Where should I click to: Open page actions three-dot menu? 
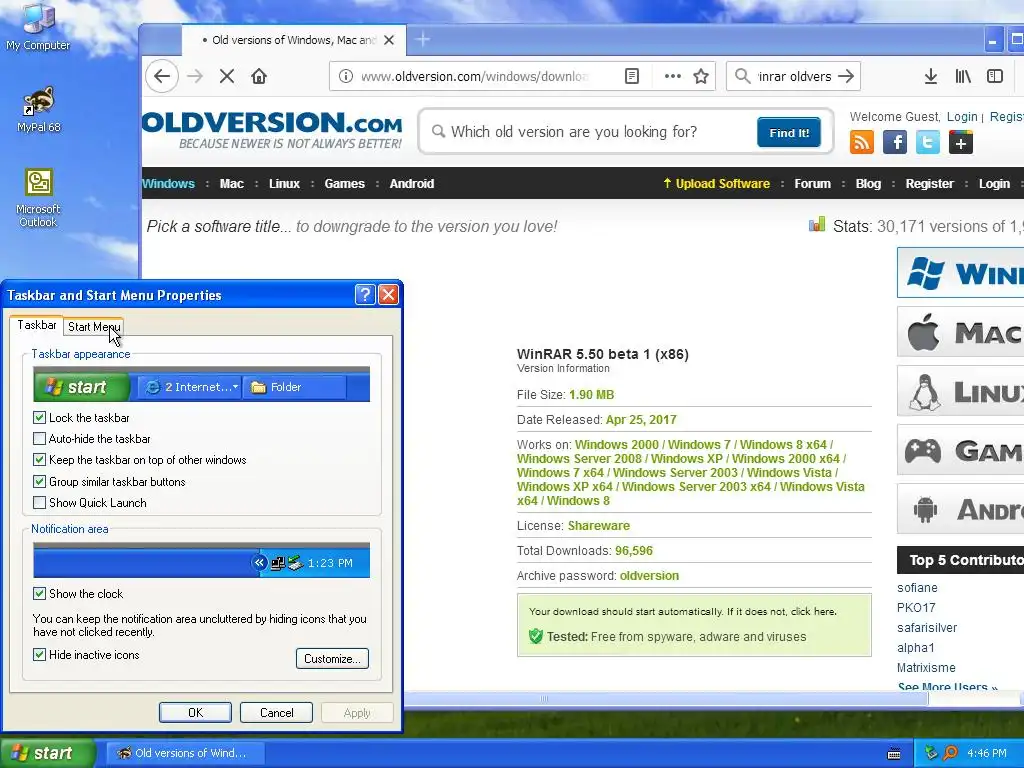click(x=673, y=76)
